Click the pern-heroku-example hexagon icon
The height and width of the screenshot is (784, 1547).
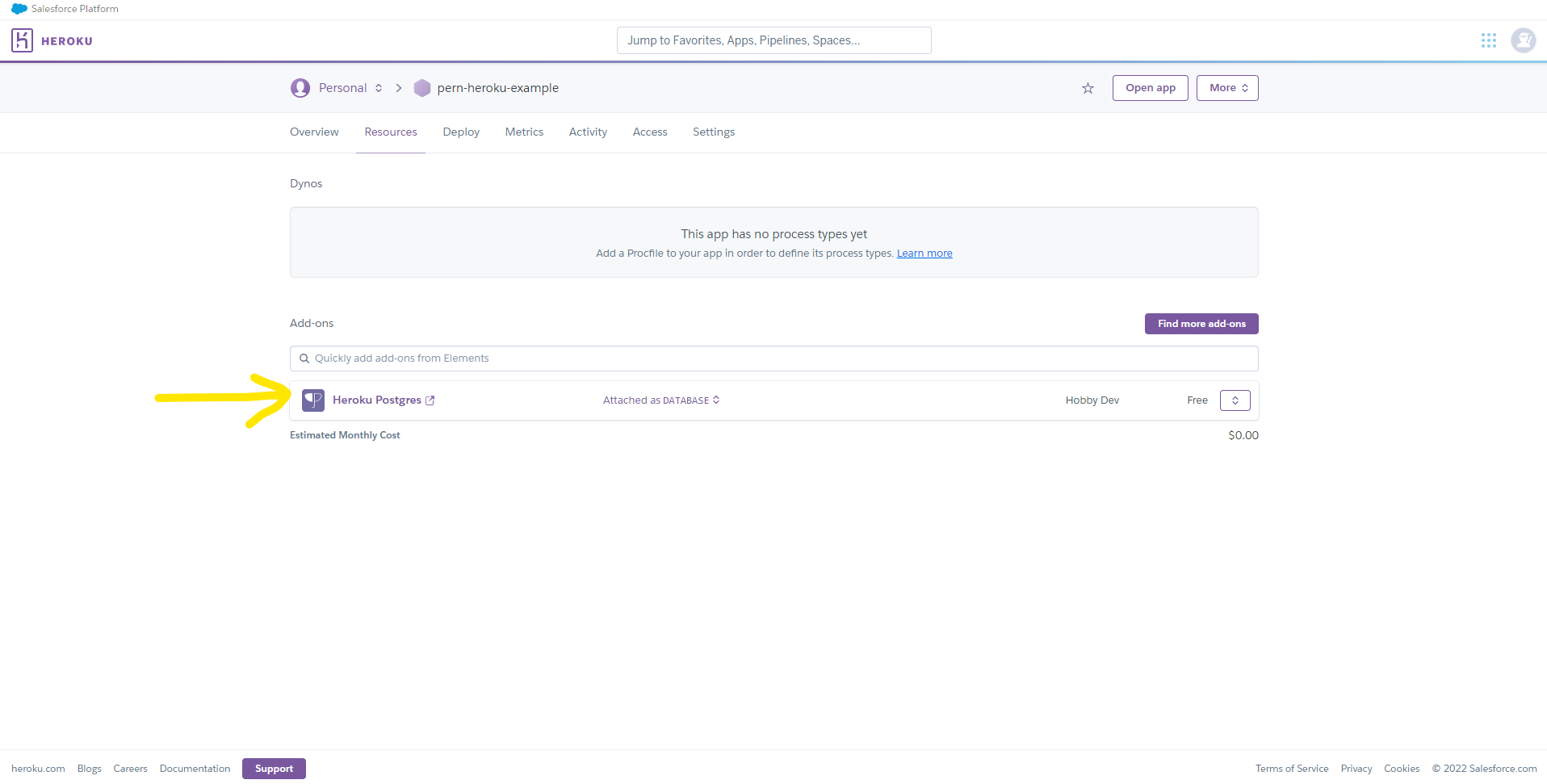422,87
